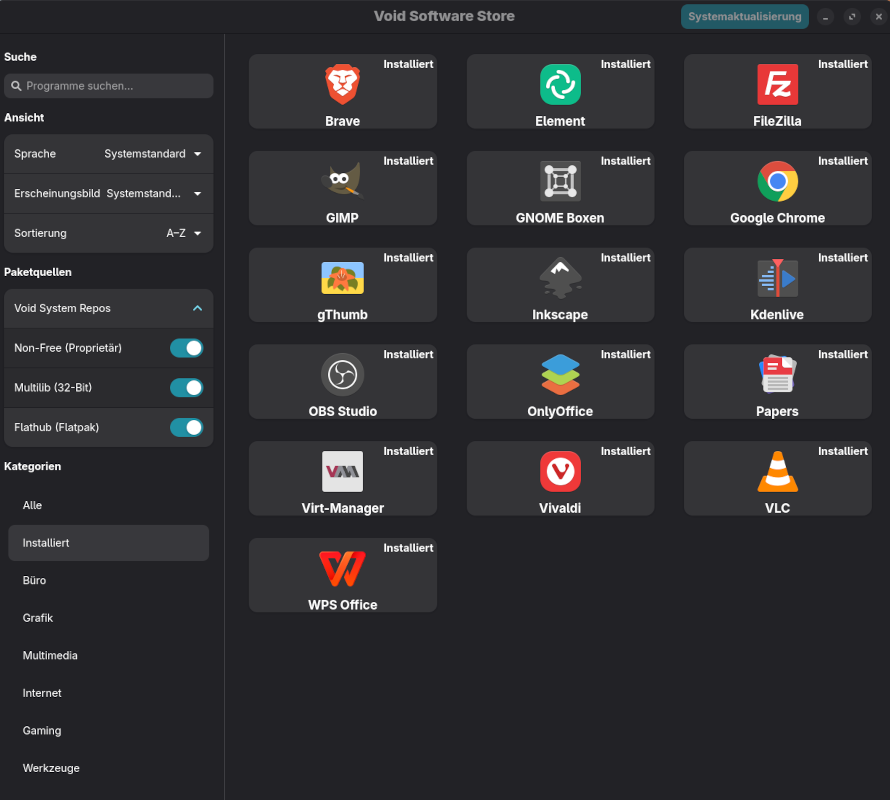This screenshot has height=800, width=890.
Task: Toggle Multilib (32-Bit) support off
Action: (x=187, y=387)
